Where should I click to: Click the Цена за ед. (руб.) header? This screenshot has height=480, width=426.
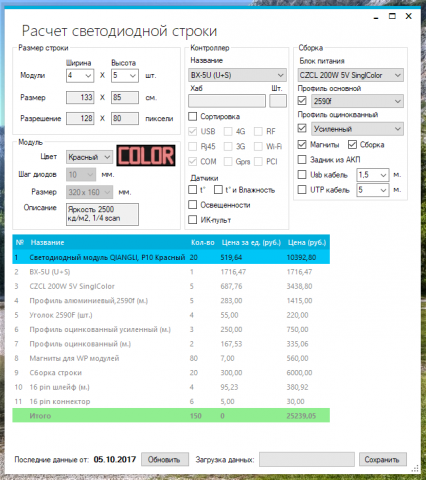[x=251, y=242]
